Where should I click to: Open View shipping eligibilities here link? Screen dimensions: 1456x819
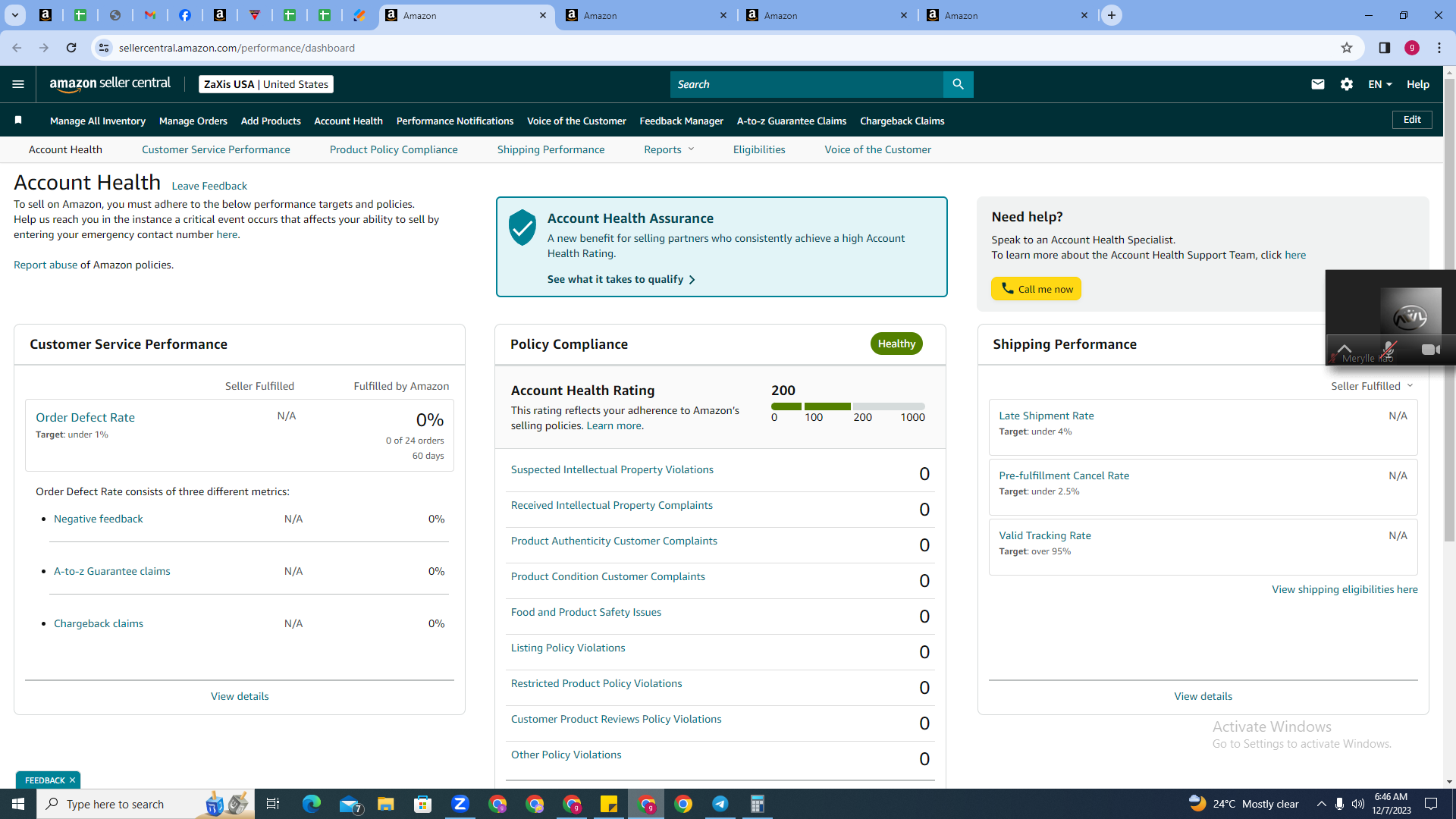(1345, 589)
